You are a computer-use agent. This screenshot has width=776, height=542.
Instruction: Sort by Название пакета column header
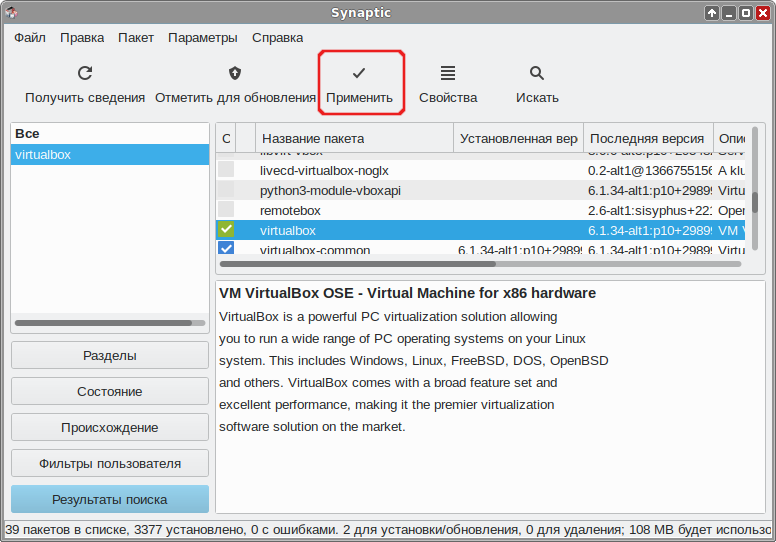click(x=354, y=139)
